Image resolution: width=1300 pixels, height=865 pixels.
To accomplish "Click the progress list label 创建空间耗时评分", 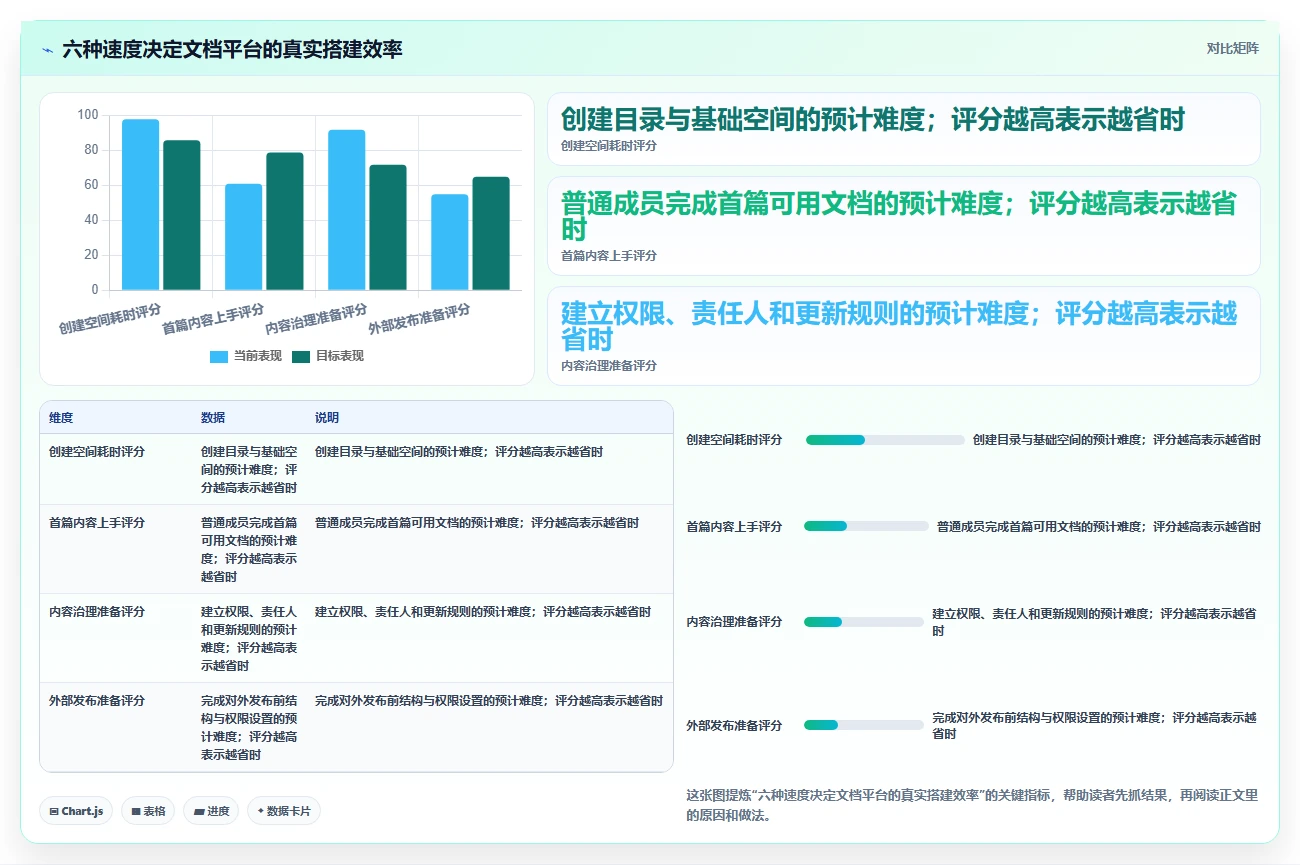I will [x=734, y=440].
